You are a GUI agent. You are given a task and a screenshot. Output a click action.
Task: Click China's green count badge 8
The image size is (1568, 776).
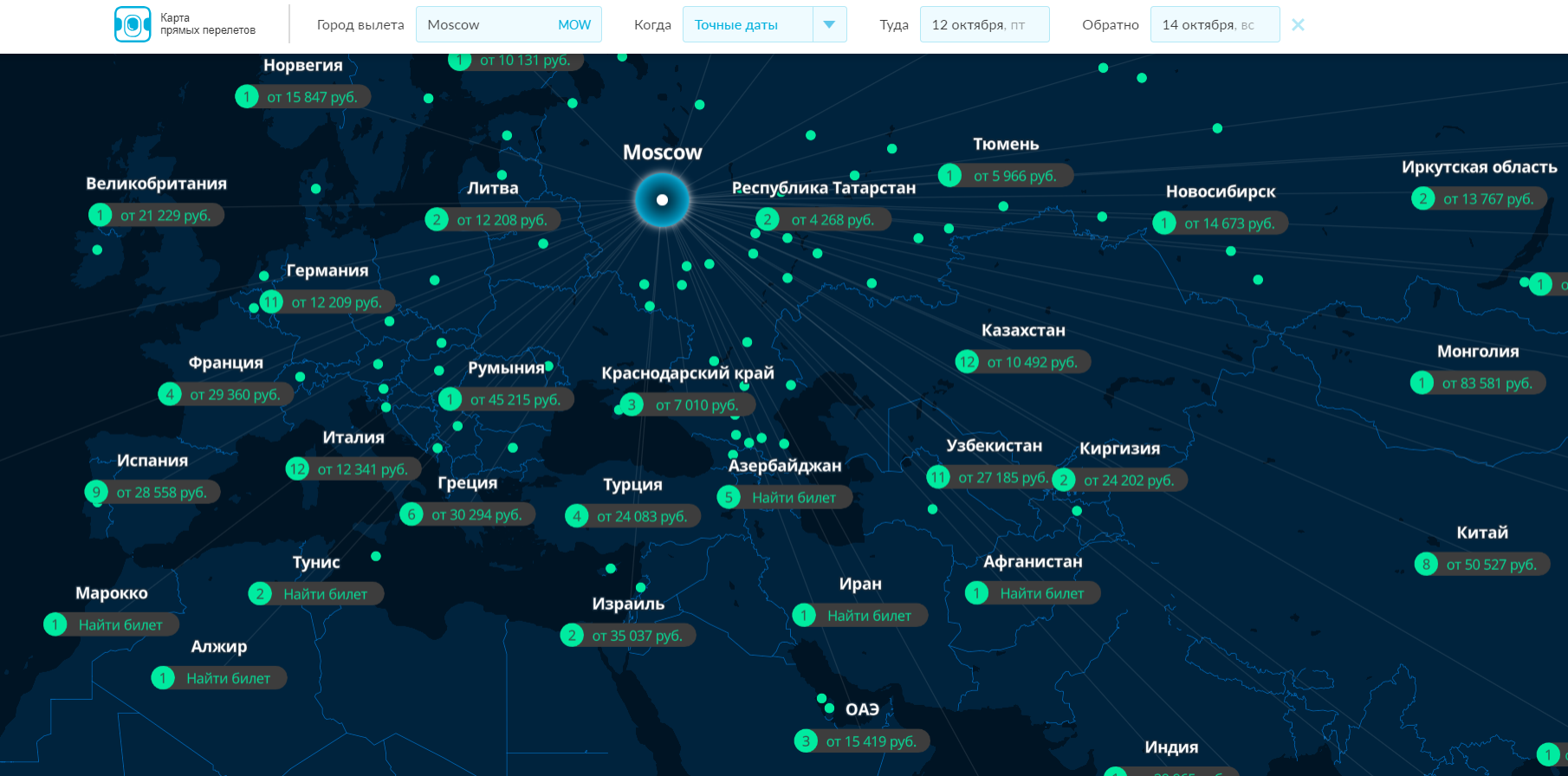(x=1426, y=565)
